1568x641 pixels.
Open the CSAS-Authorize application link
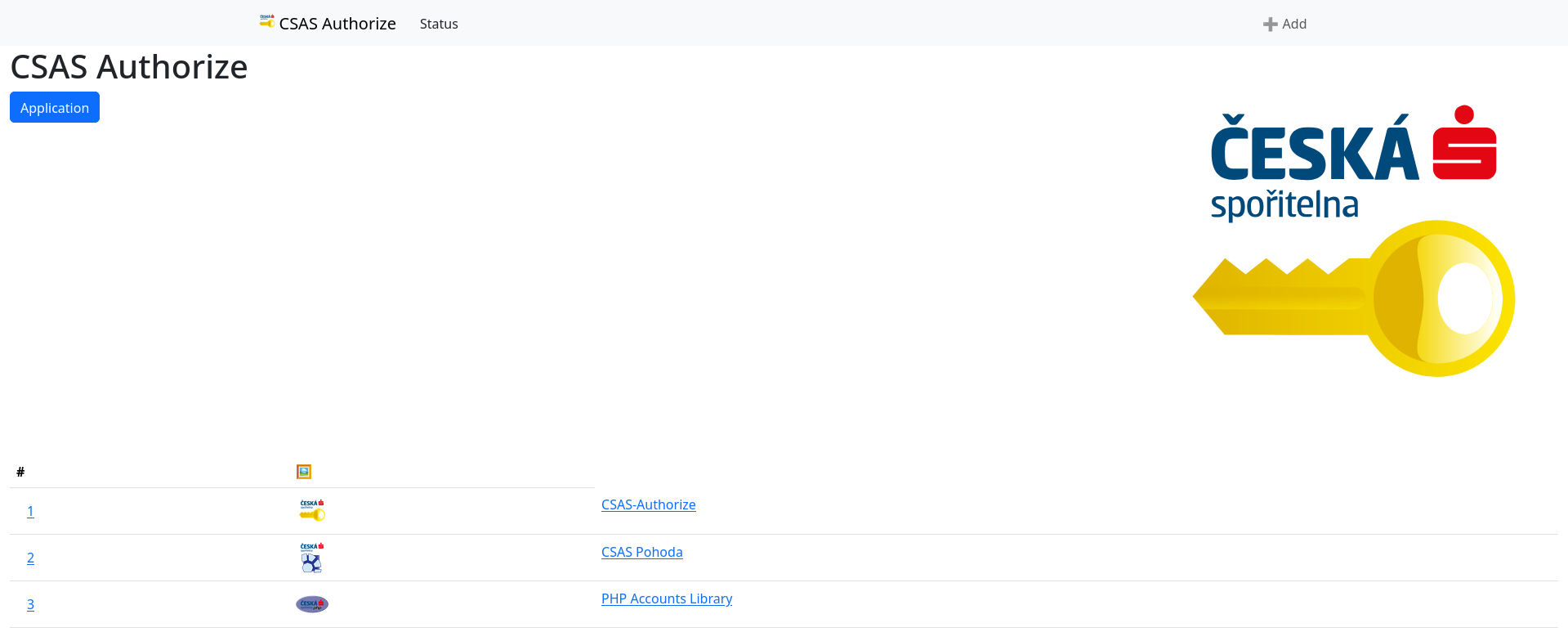click(x=649, y=504)
